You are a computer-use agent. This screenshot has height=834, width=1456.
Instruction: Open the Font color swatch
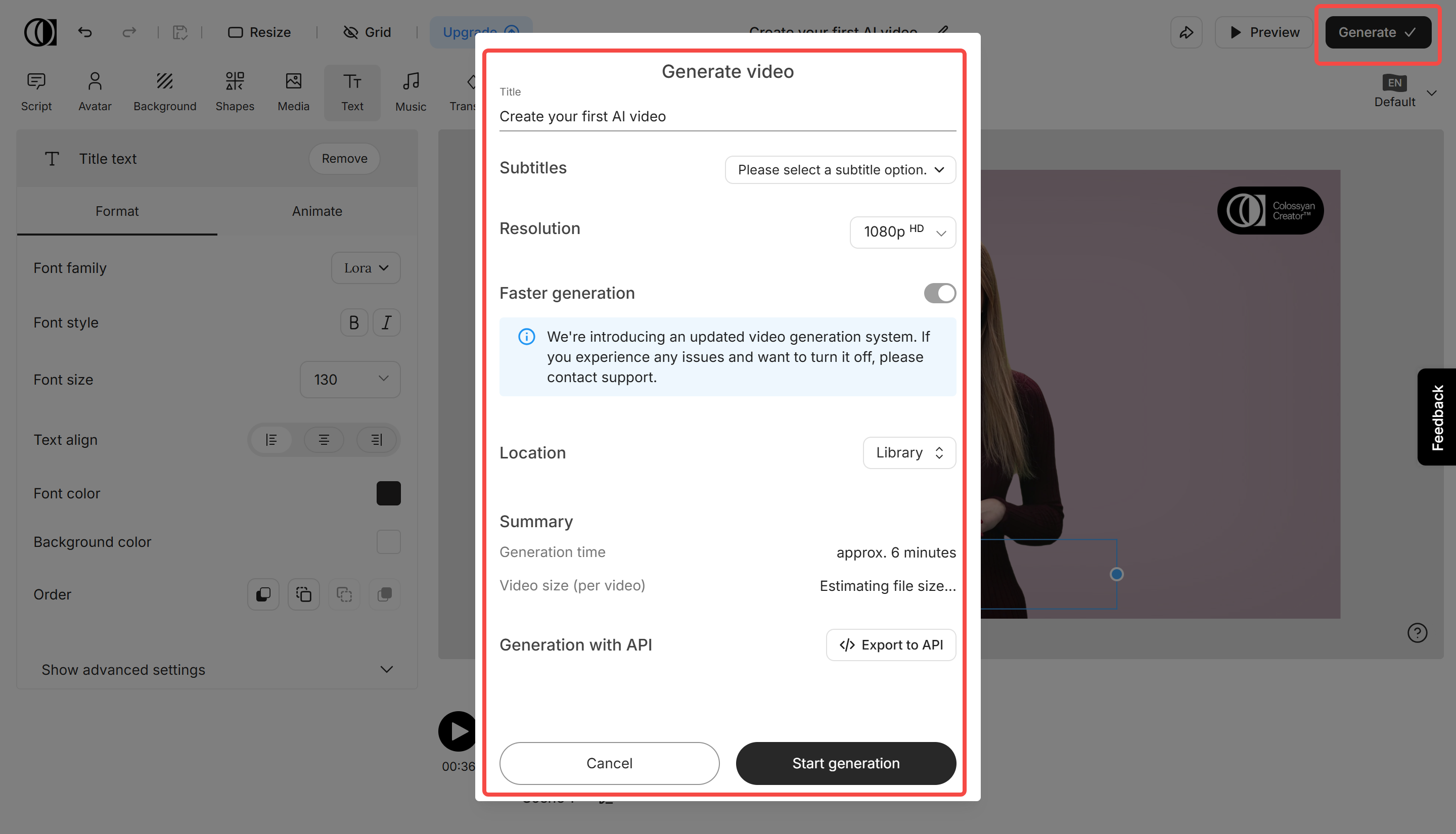coord(388,493)
